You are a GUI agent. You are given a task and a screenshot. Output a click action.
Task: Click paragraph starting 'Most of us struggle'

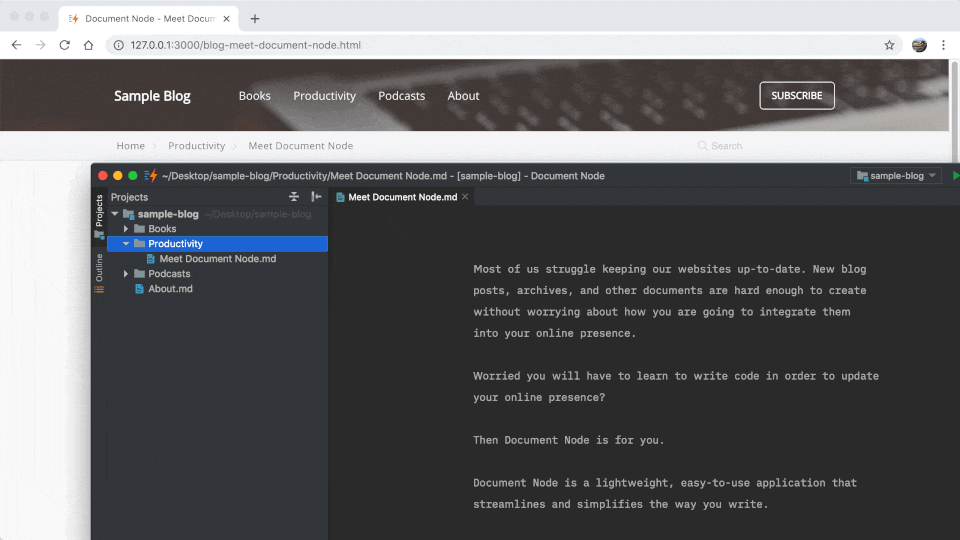tap(670, 301)
